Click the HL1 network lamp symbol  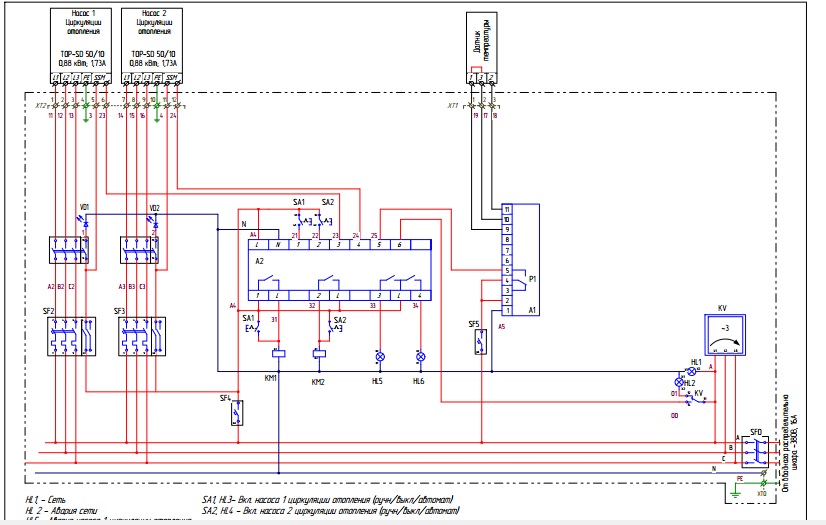click(691, 371)
